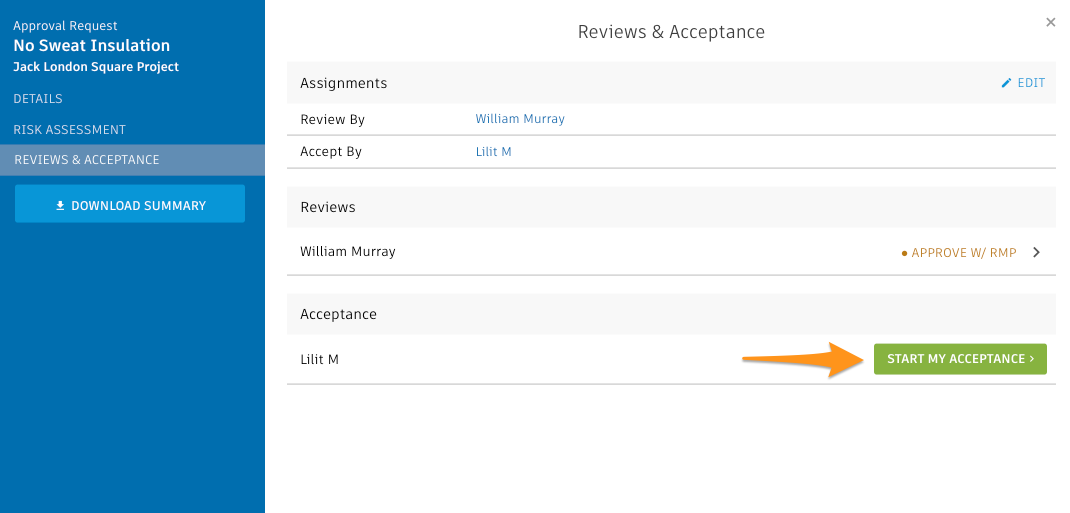This screenshot has width=1070, height=513.
Task: Click the Jack London Square Project subtitle
Action: click(x=96, y=67)
